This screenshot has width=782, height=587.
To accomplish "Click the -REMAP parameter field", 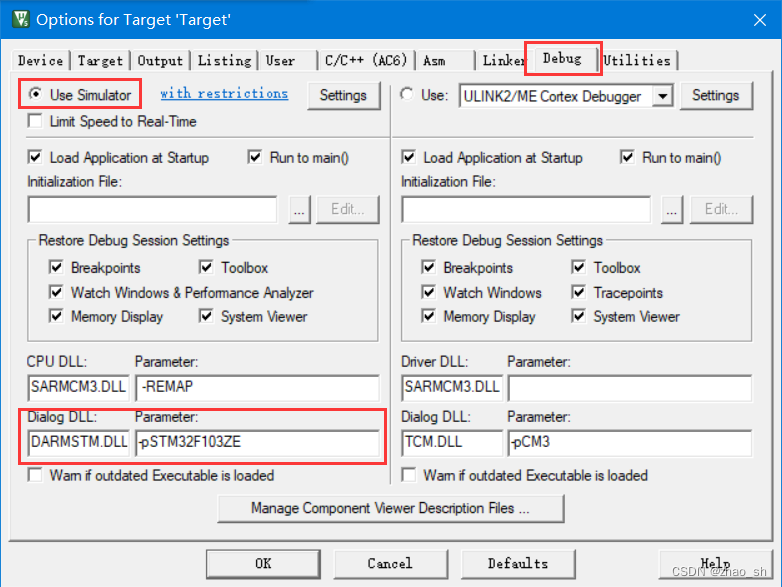I will pos(257,388).
